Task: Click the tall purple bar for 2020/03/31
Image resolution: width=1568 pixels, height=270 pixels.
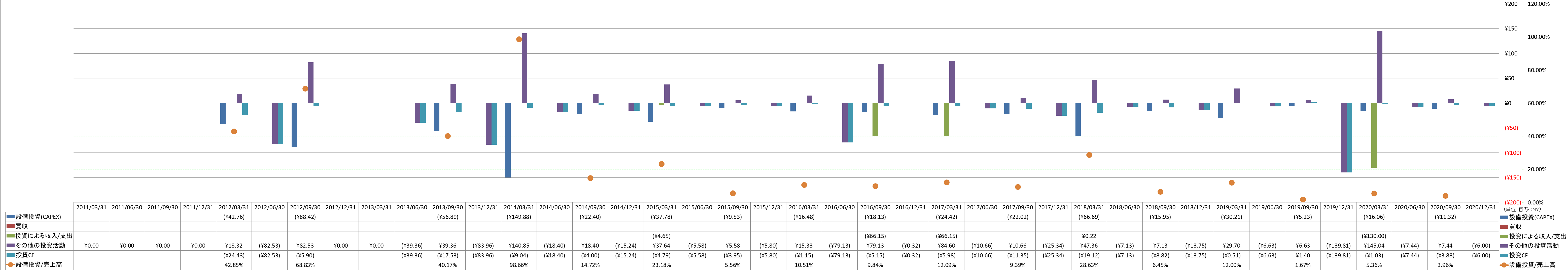Action: click(1379, 67)
